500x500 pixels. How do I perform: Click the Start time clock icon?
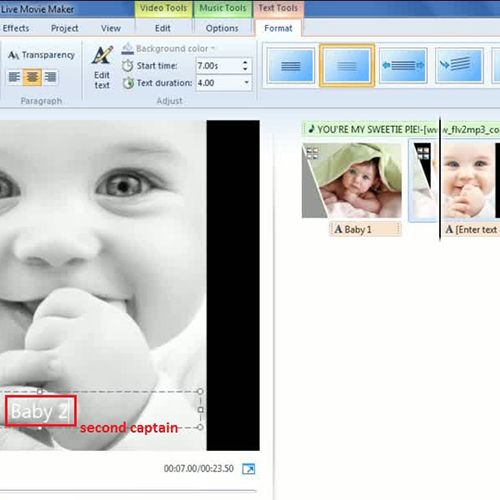coord(127,66)
